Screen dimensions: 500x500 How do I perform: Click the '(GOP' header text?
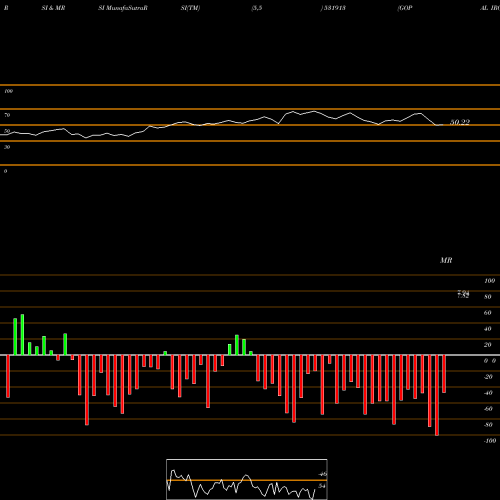click(x=405, y=8)
